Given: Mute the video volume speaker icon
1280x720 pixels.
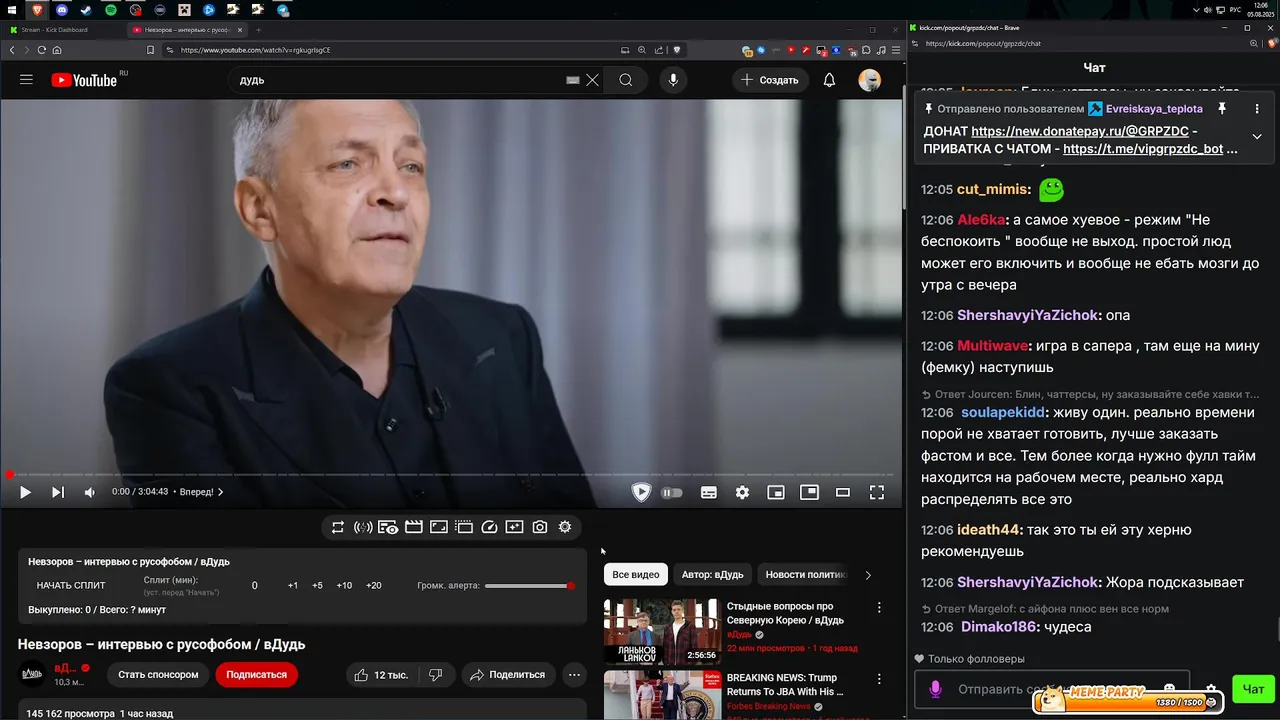Looking at the screenshot, I should pyautogui.click(x=89, y=492).
